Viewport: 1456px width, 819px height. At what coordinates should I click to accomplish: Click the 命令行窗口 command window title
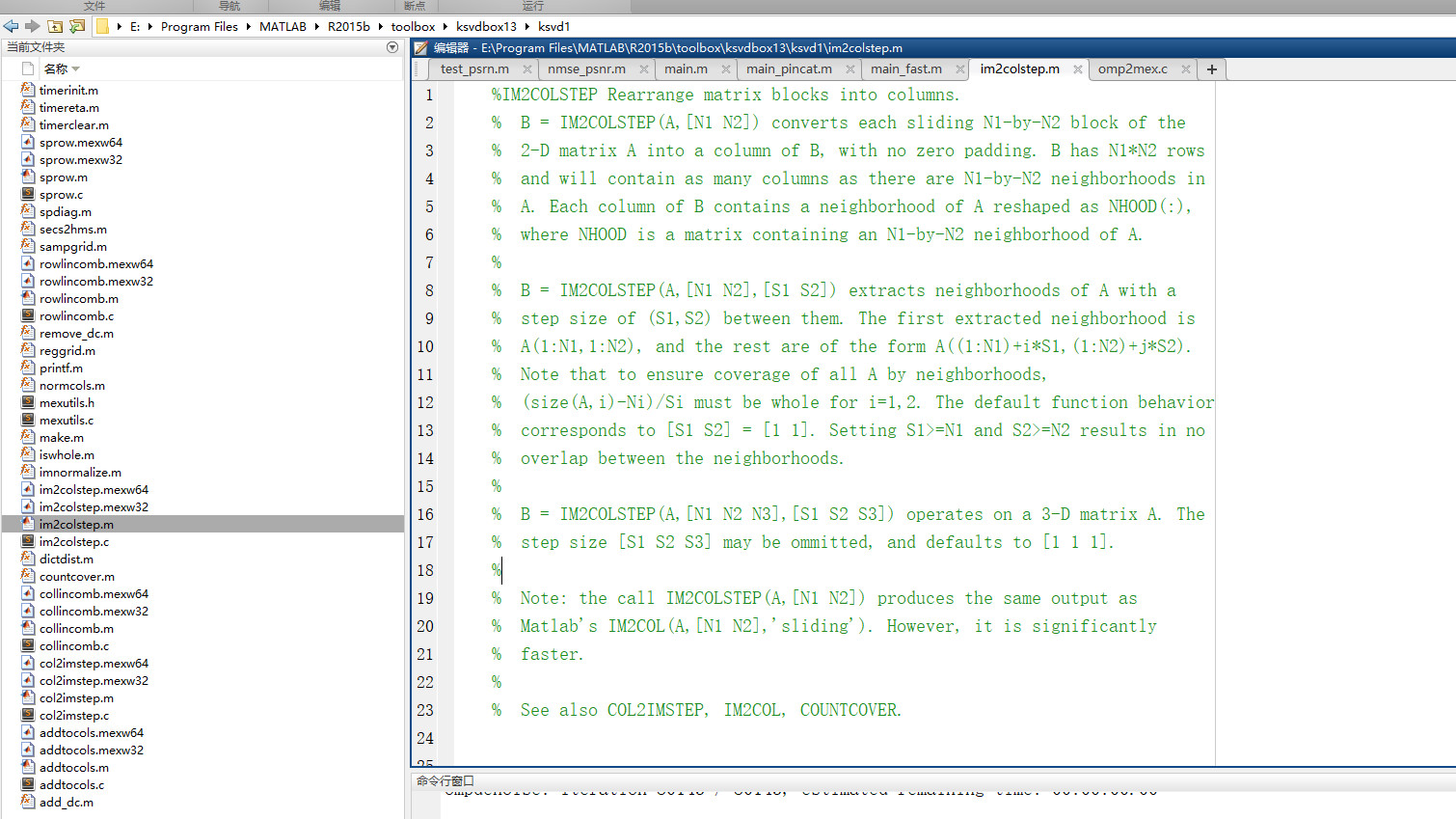[x=445, y=780]
